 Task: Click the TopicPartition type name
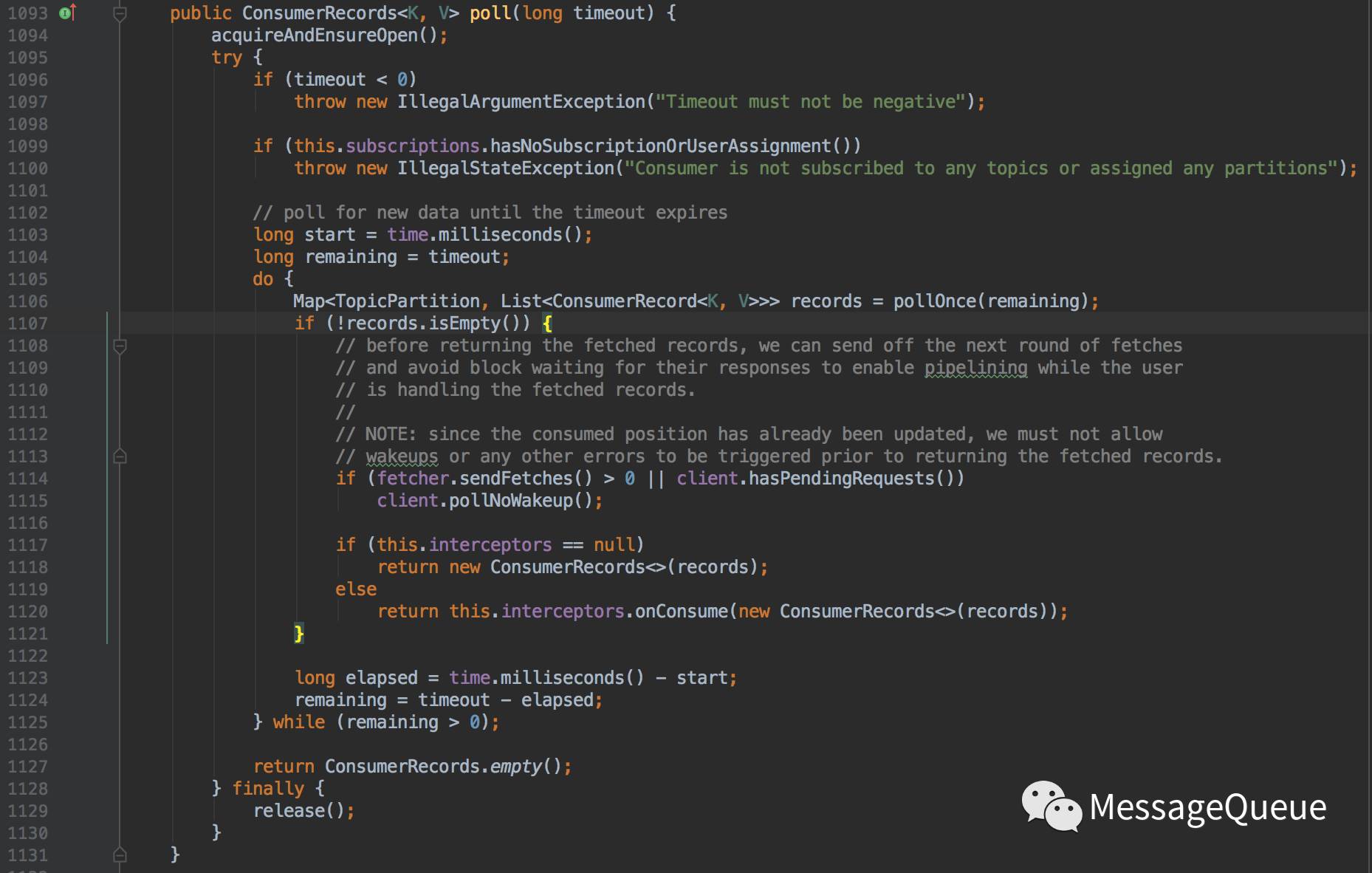(x=408, y=301)
